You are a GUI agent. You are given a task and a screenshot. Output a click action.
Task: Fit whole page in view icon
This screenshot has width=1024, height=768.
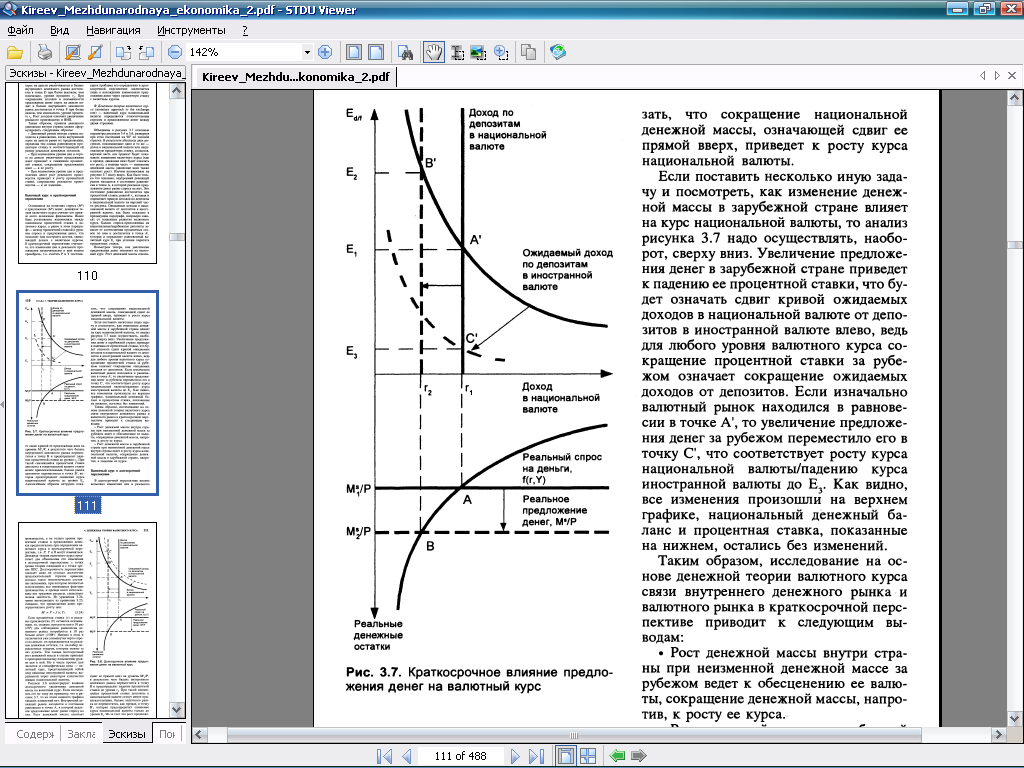[x=353, y=52]
